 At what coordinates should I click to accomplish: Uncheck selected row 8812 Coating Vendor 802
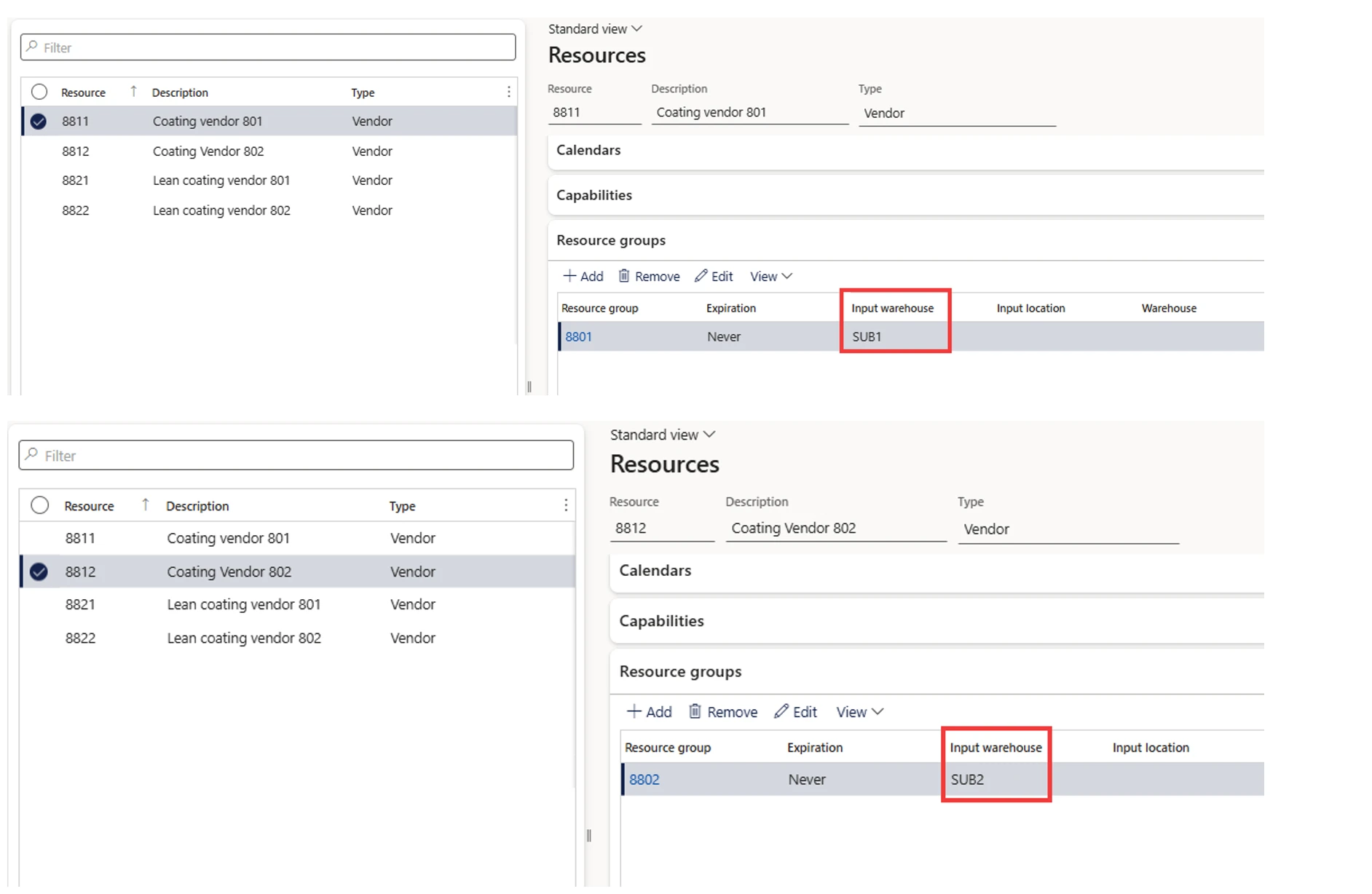[39, 572]
